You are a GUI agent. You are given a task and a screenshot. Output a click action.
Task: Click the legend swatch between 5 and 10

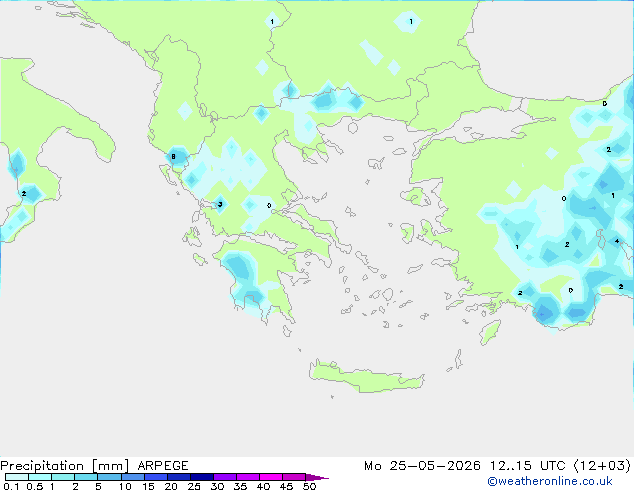pos(109,477)
